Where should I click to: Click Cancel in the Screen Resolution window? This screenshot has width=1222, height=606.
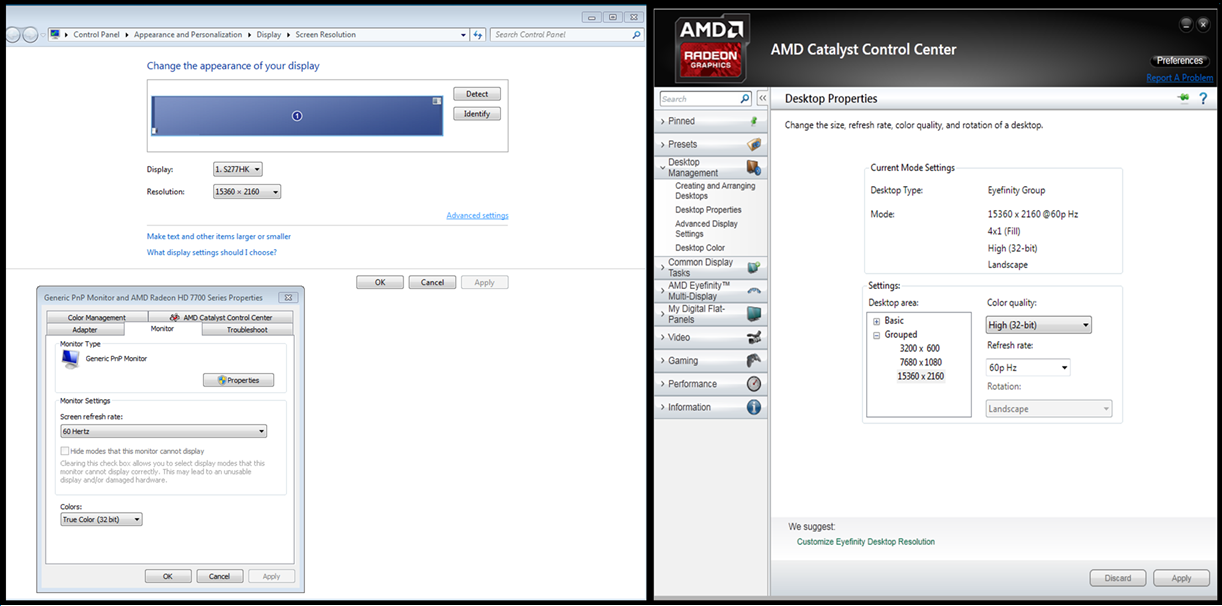(x=432, y=283)
